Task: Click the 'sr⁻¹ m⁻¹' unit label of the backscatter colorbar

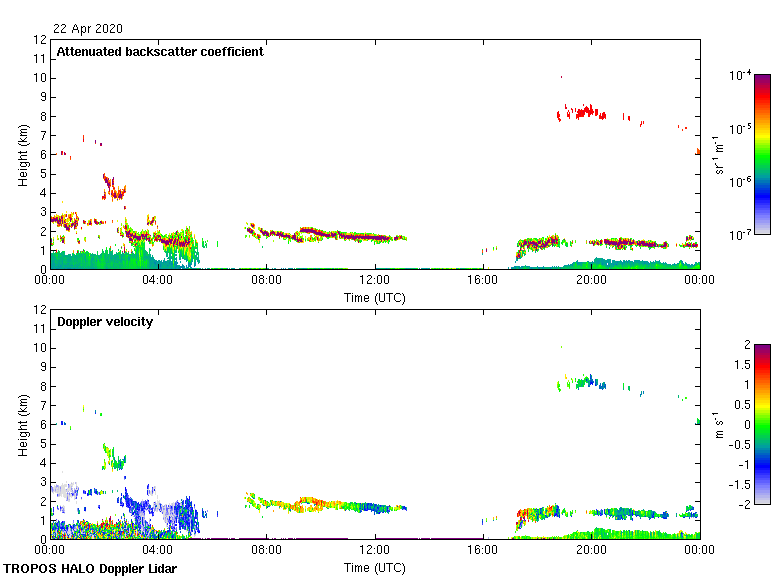Action: click(720, 154)
